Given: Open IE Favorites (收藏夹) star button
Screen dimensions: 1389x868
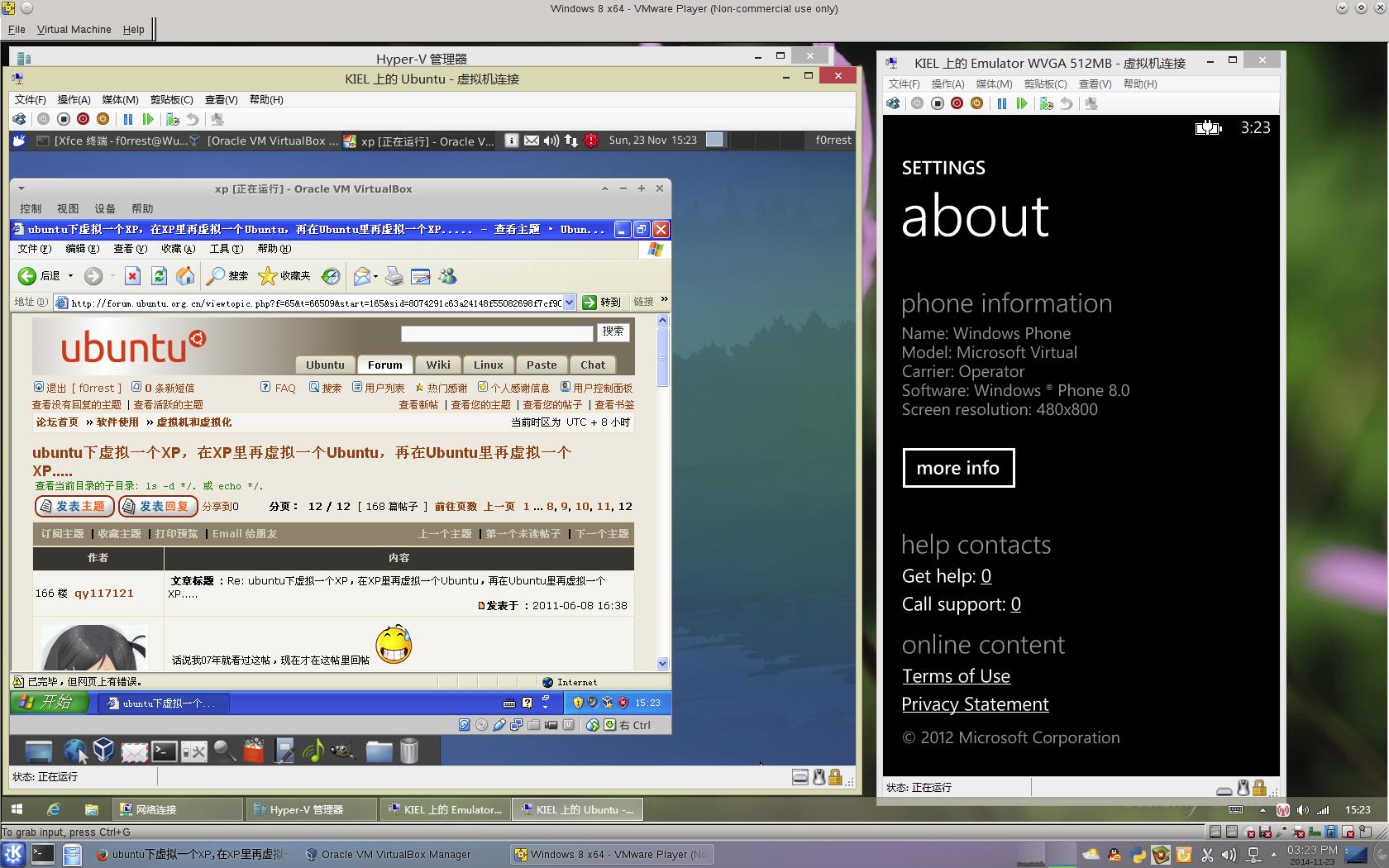Looking at the screenshot, I should click(x=284, y=276).
